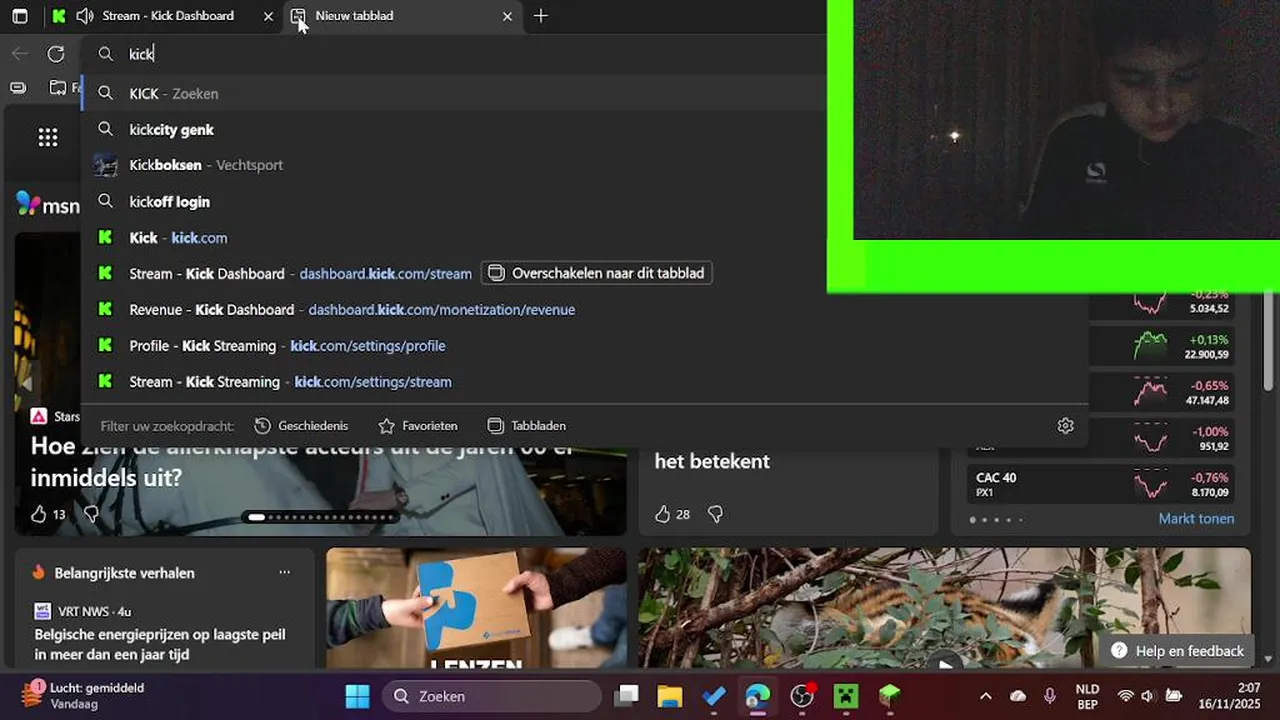Open Help en feedback
This screenshot has width=1280, height=720.
click(1177, 651)
